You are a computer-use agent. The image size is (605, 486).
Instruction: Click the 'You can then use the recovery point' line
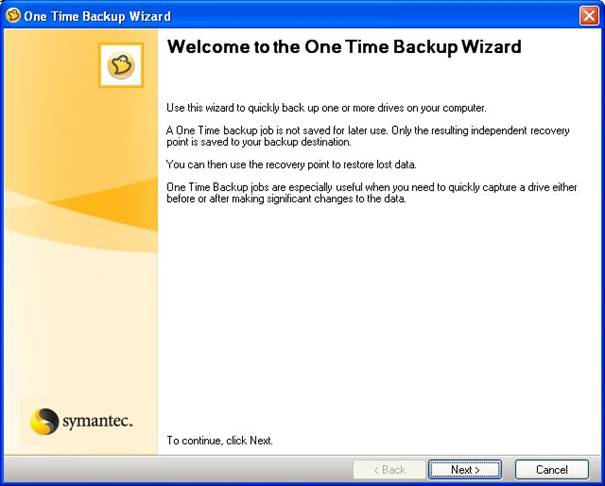[291, 165]
